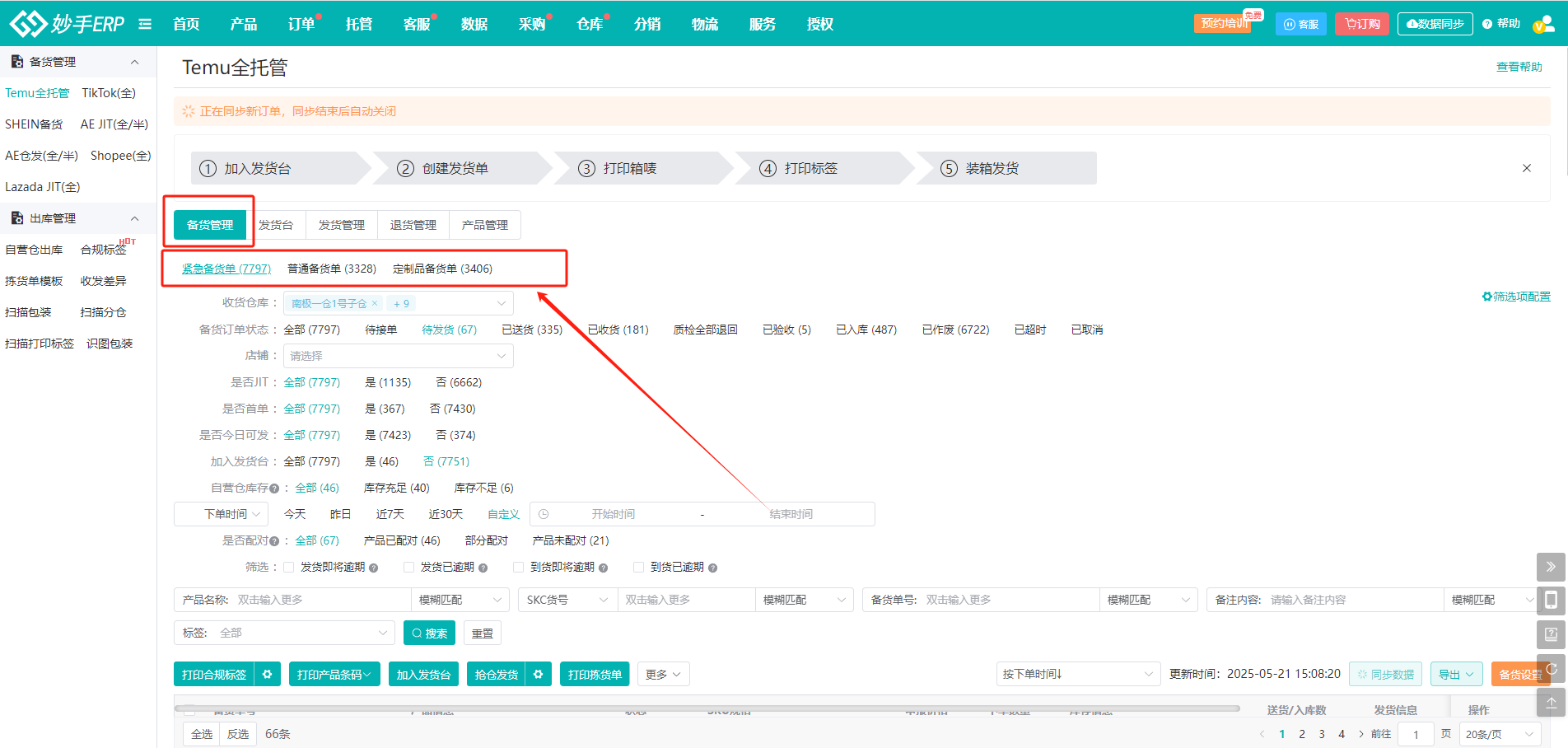
Task: Select the 普通备货单 (3328) sub-tab
Action: pos(332,269)
